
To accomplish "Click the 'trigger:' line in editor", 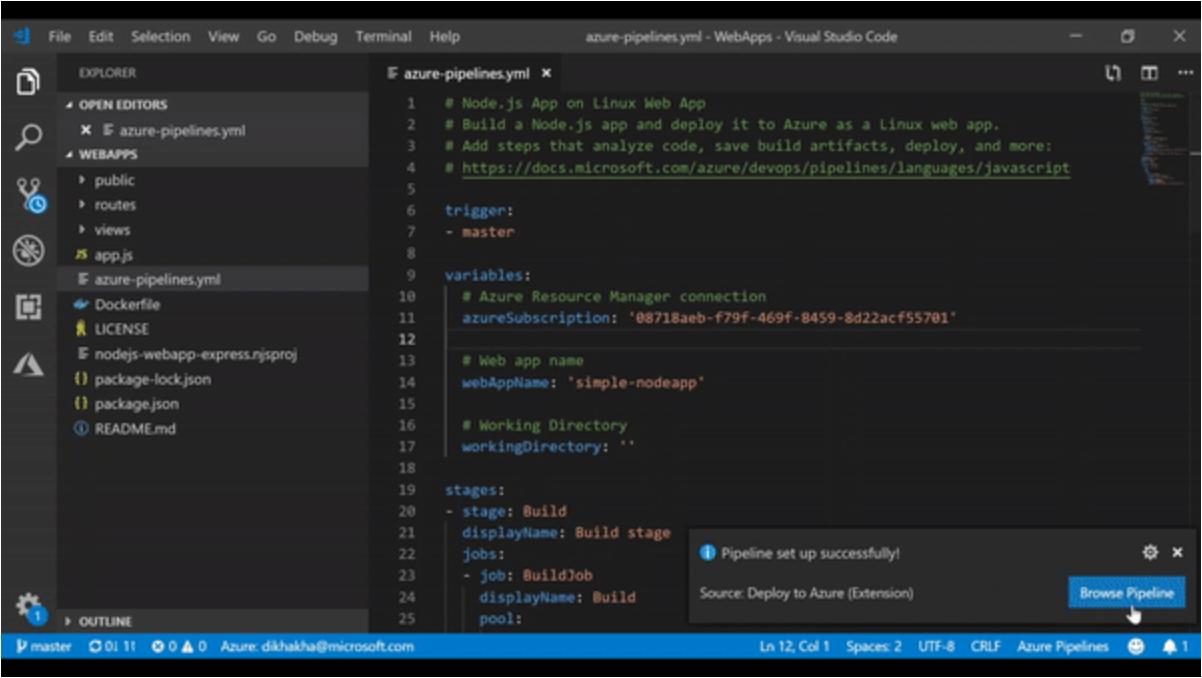I will pyautogui.click(x=479, y=210).
